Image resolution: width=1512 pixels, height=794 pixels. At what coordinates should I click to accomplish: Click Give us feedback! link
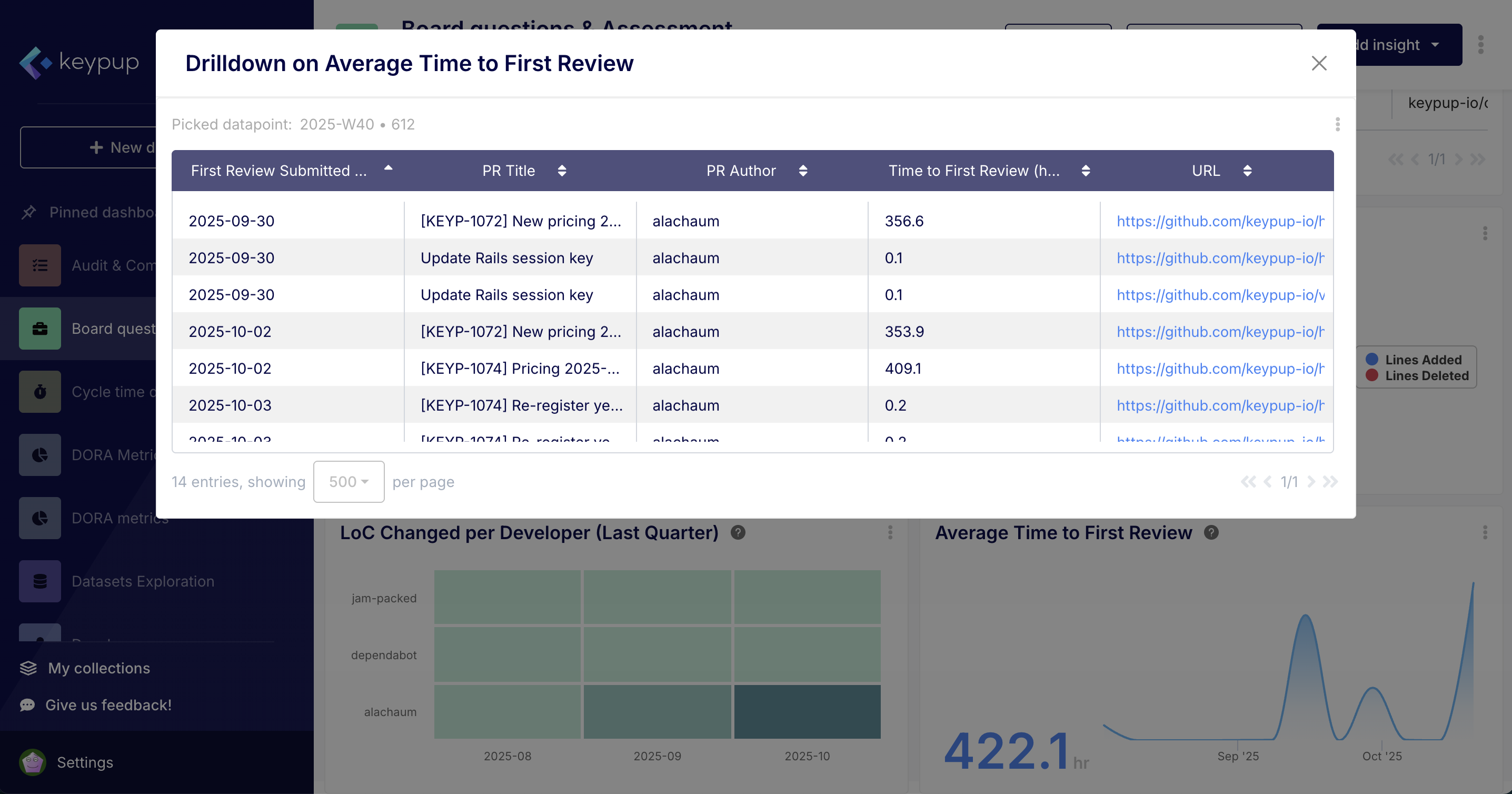108,705
